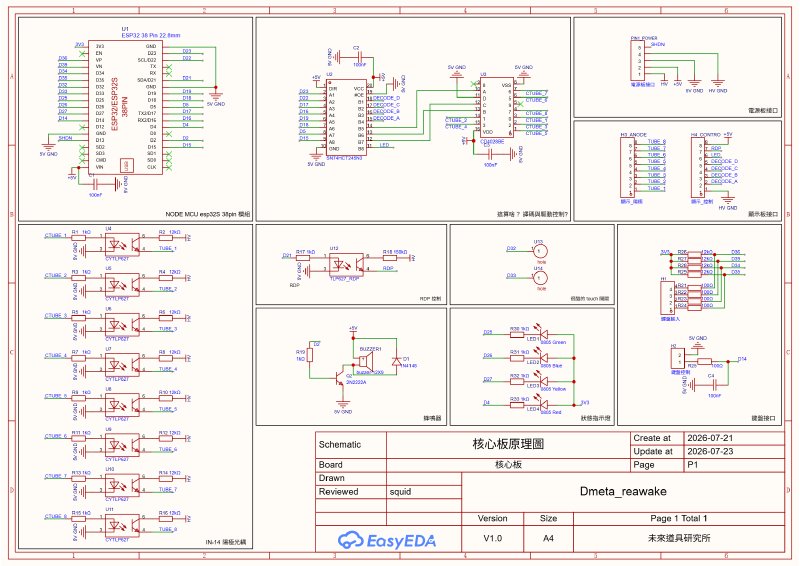Select the 1N4148 diode D1 symbol
Viewport: 800px width, 566px height.
coord(396,361)
